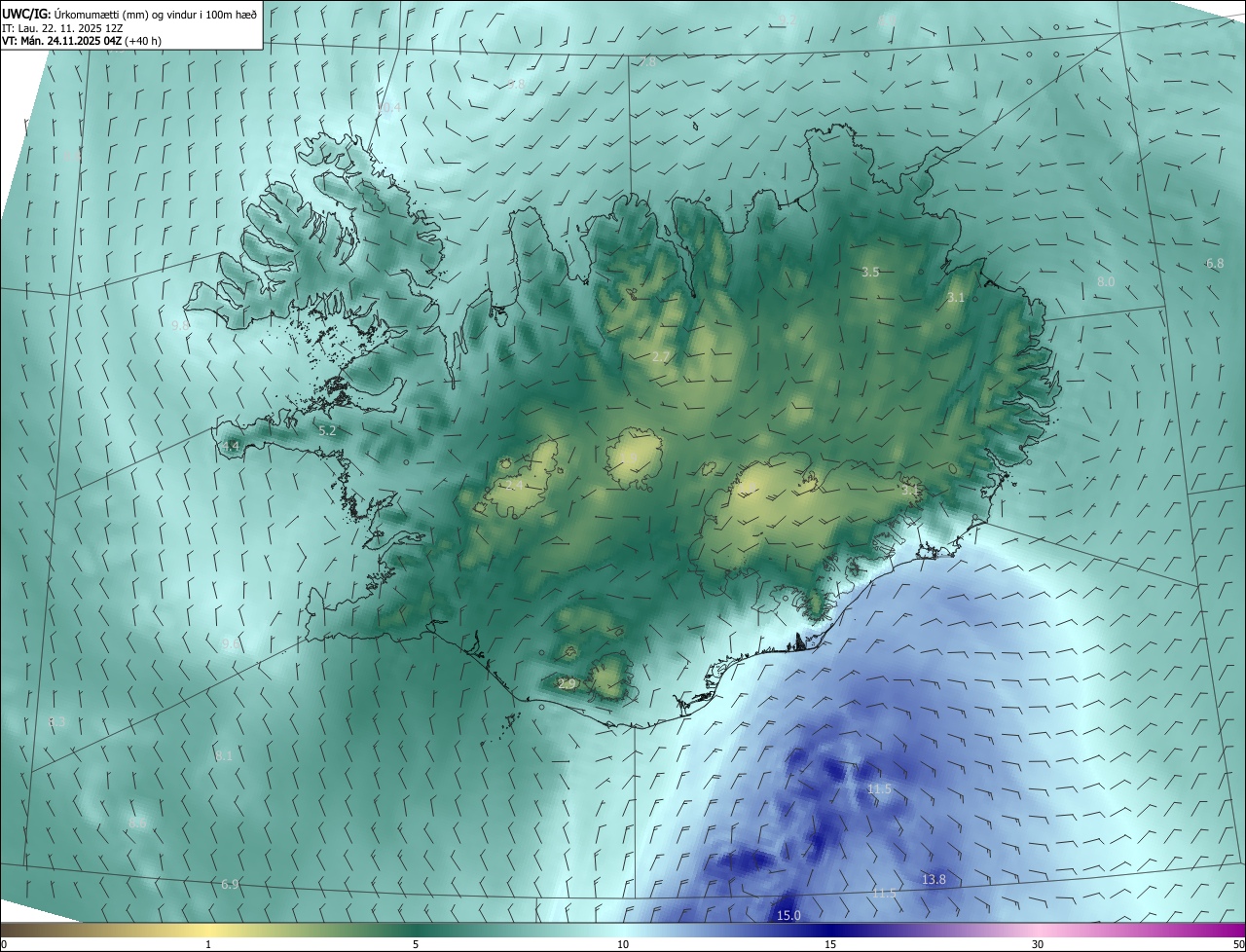Click the 6.8 value label on the map

(x=1215, y=264)
